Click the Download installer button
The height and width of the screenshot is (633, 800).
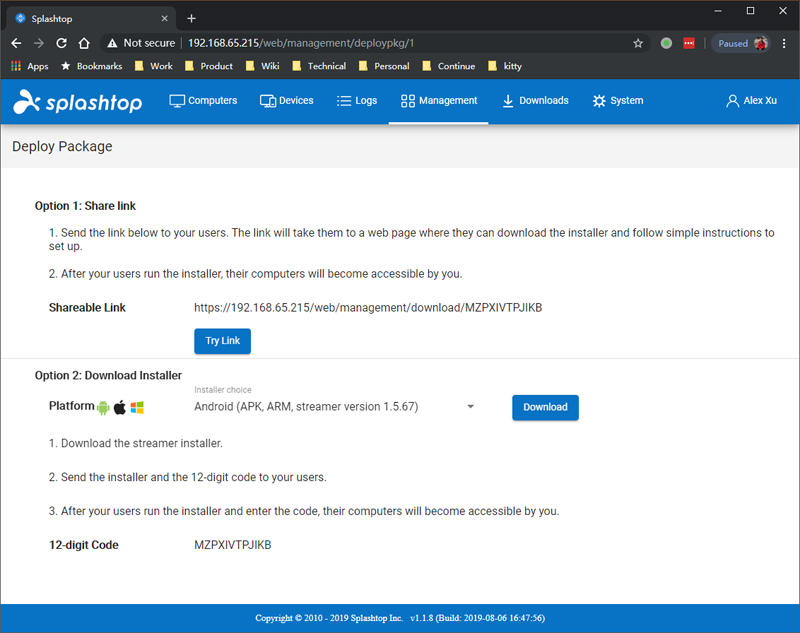pos(545,407)
